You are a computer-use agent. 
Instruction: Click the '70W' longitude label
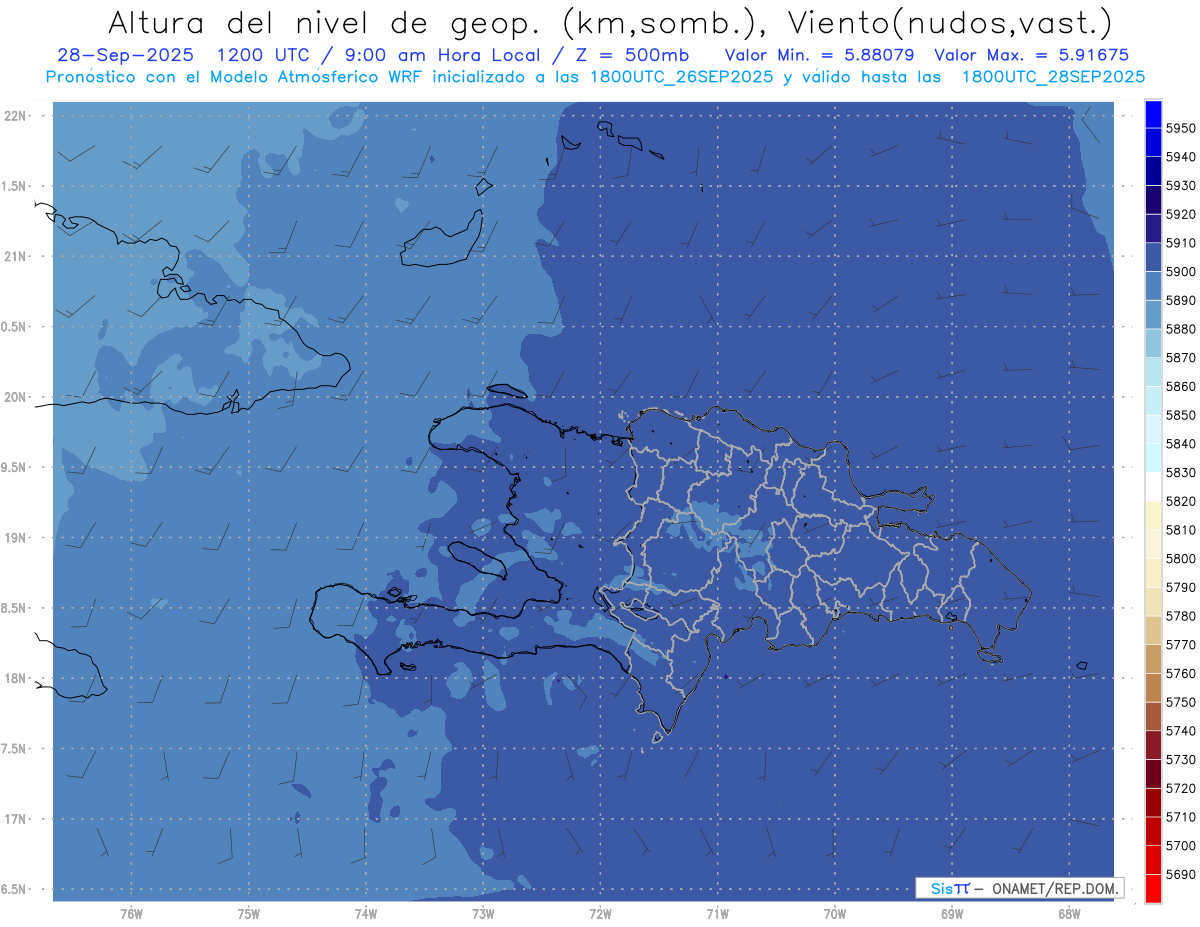coord(835,914)
